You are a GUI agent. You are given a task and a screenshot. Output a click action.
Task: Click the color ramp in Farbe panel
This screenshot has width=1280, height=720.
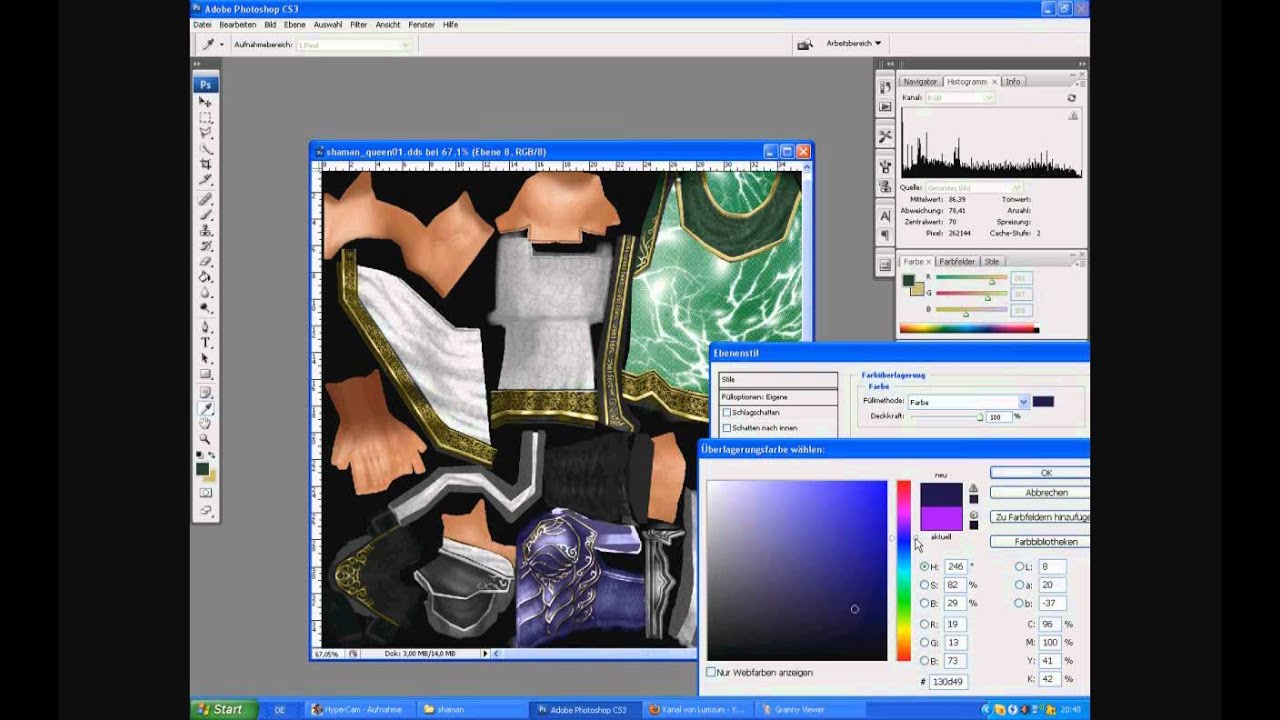(969, 328)
